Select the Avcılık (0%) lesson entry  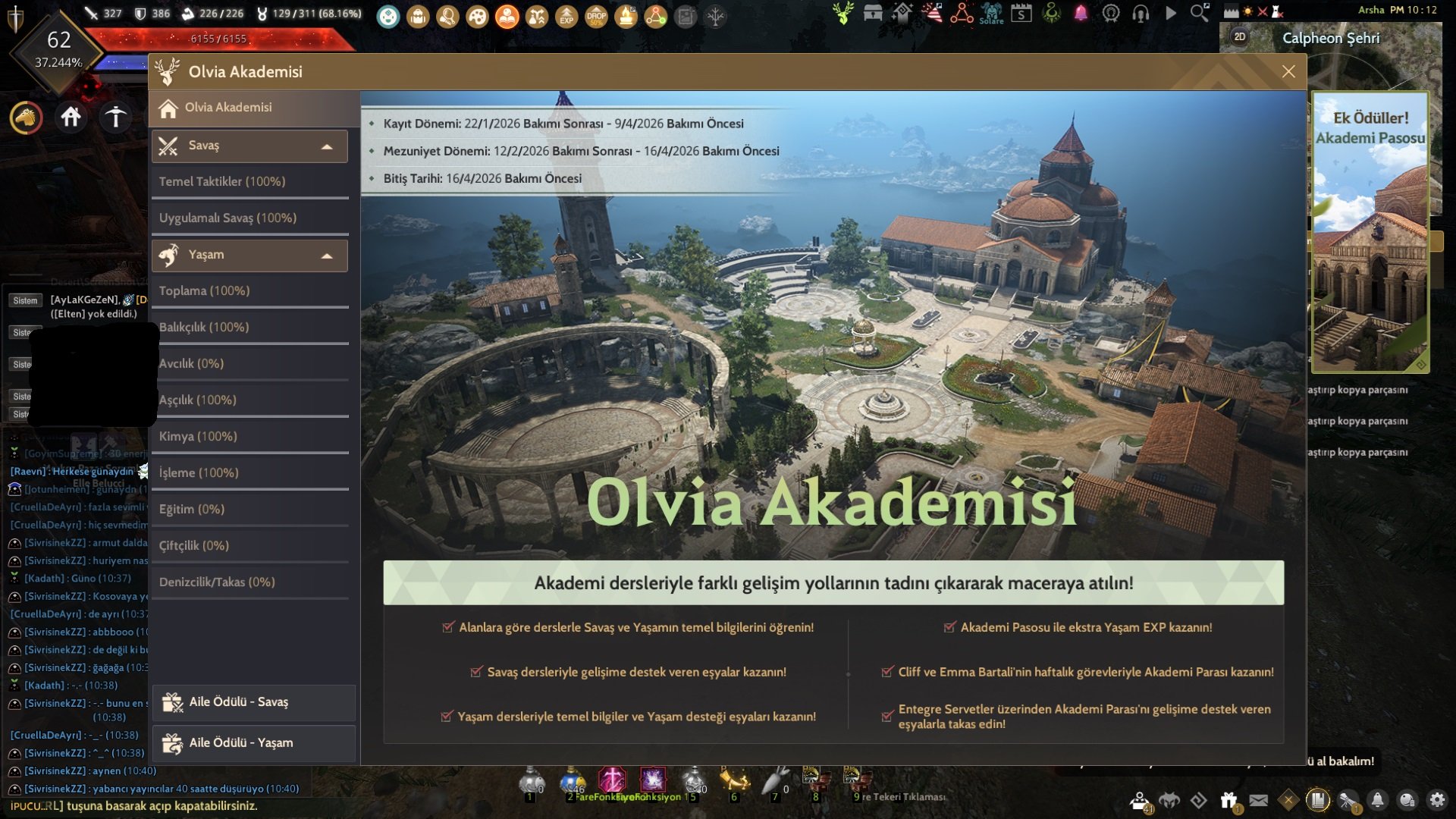191,363
